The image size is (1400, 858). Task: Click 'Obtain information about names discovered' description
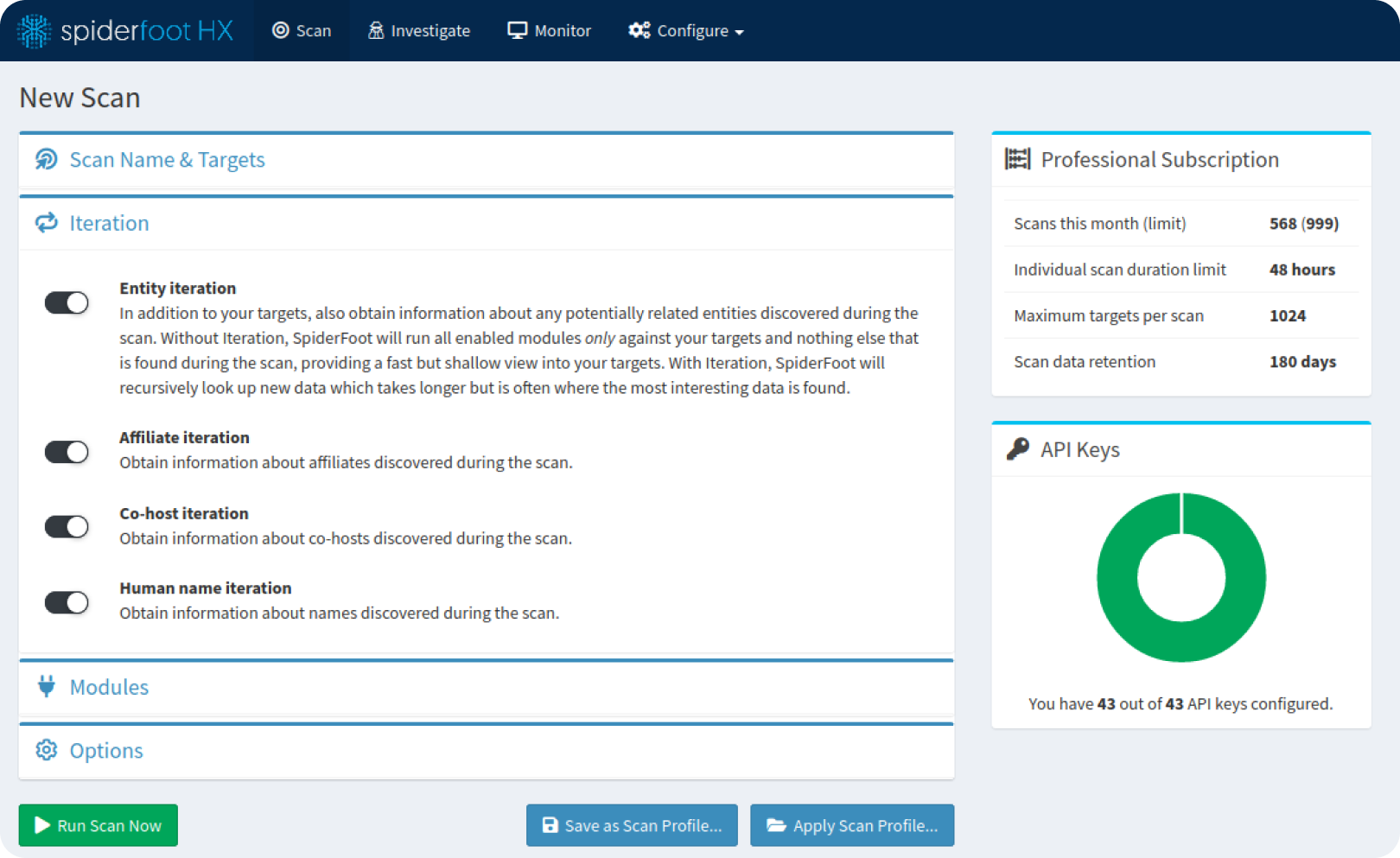click(x=340, y=613)
